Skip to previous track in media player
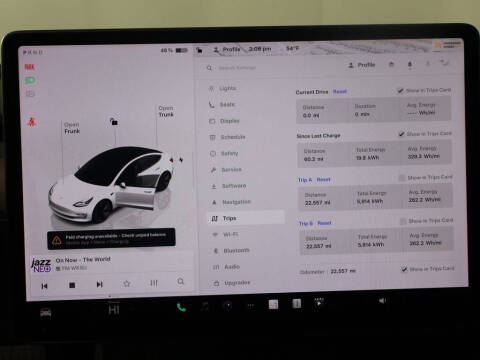480x360 pixels. tap(44, 286)
